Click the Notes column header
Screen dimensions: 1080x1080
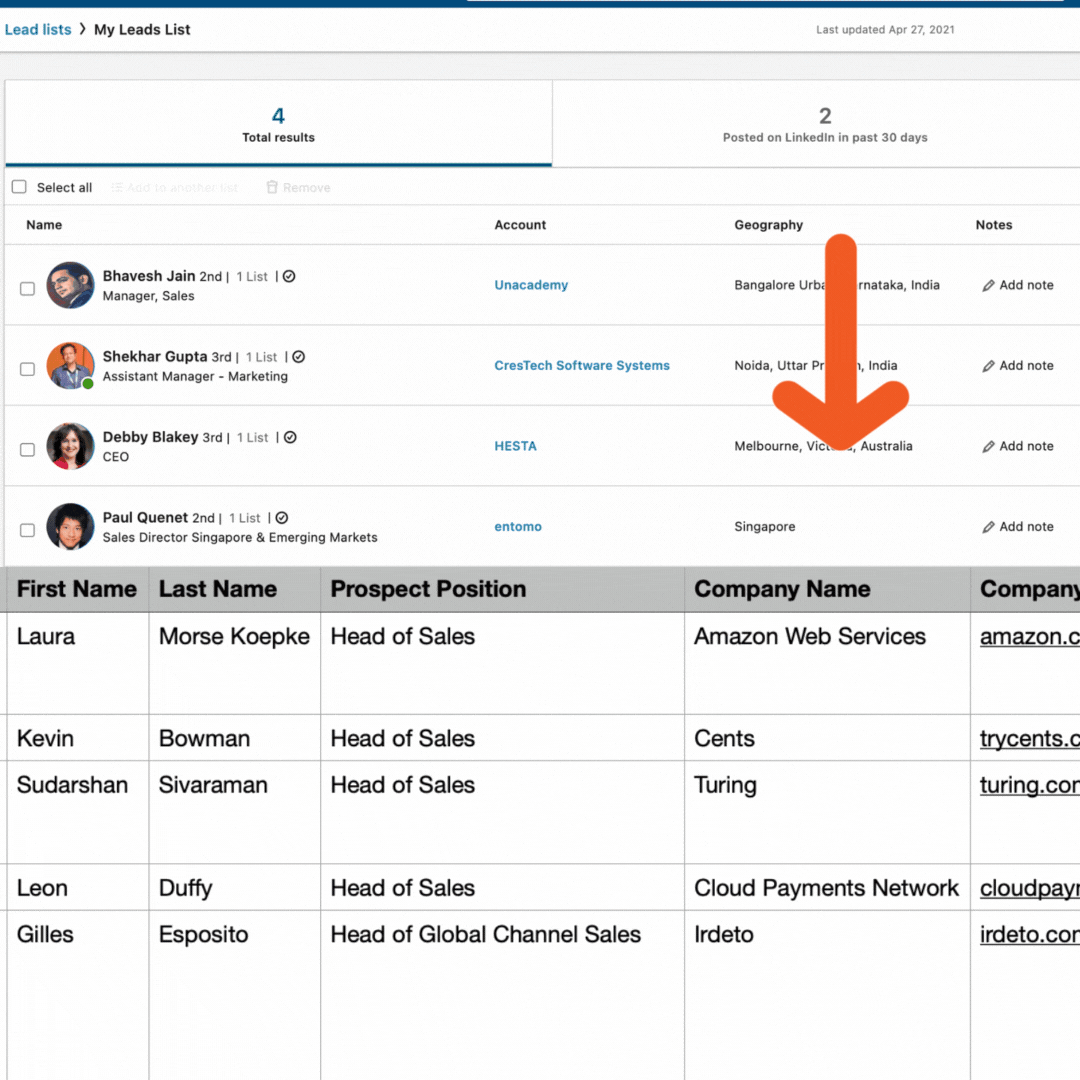click(994, 225)
